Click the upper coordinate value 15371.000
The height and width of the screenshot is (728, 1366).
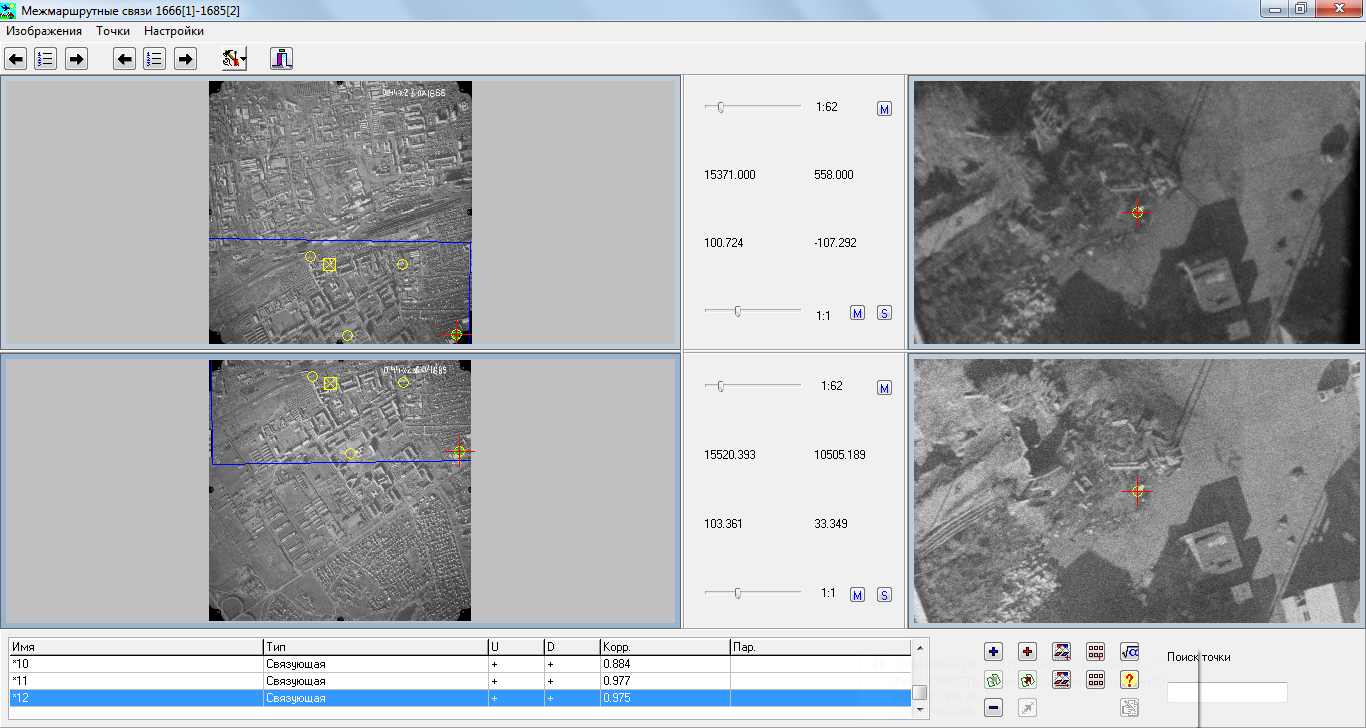pos(730,175)
